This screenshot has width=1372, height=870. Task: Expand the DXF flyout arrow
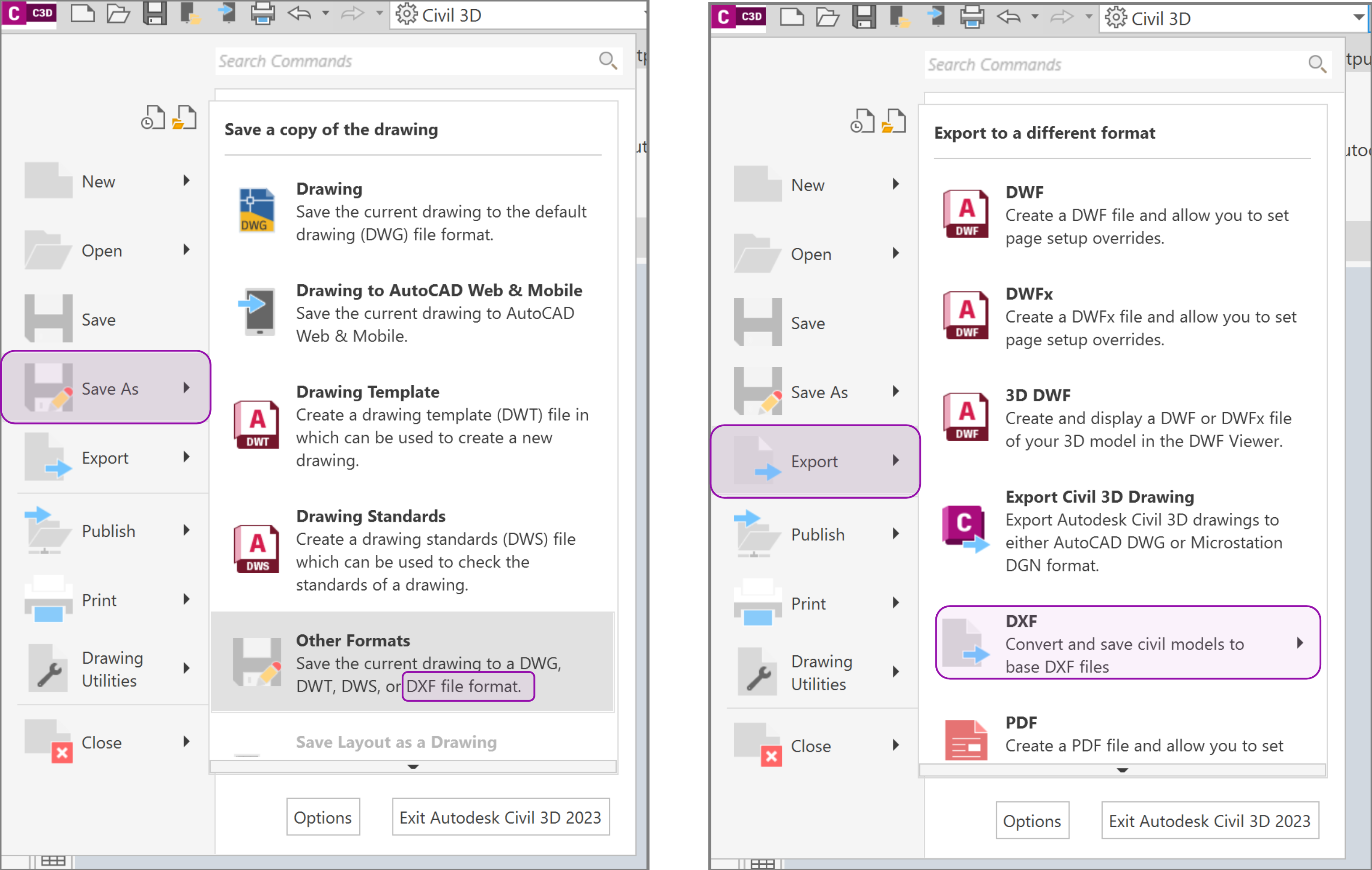click(1300, 643)
